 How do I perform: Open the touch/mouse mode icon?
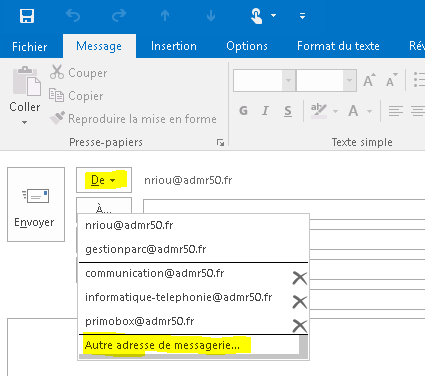(256, 16)
